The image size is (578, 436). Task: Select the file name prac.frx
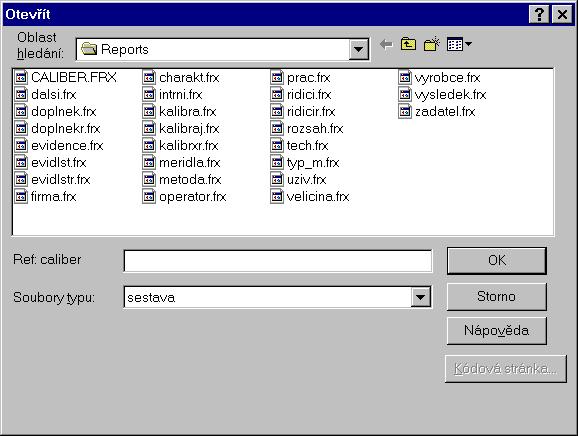coord(309,78)
